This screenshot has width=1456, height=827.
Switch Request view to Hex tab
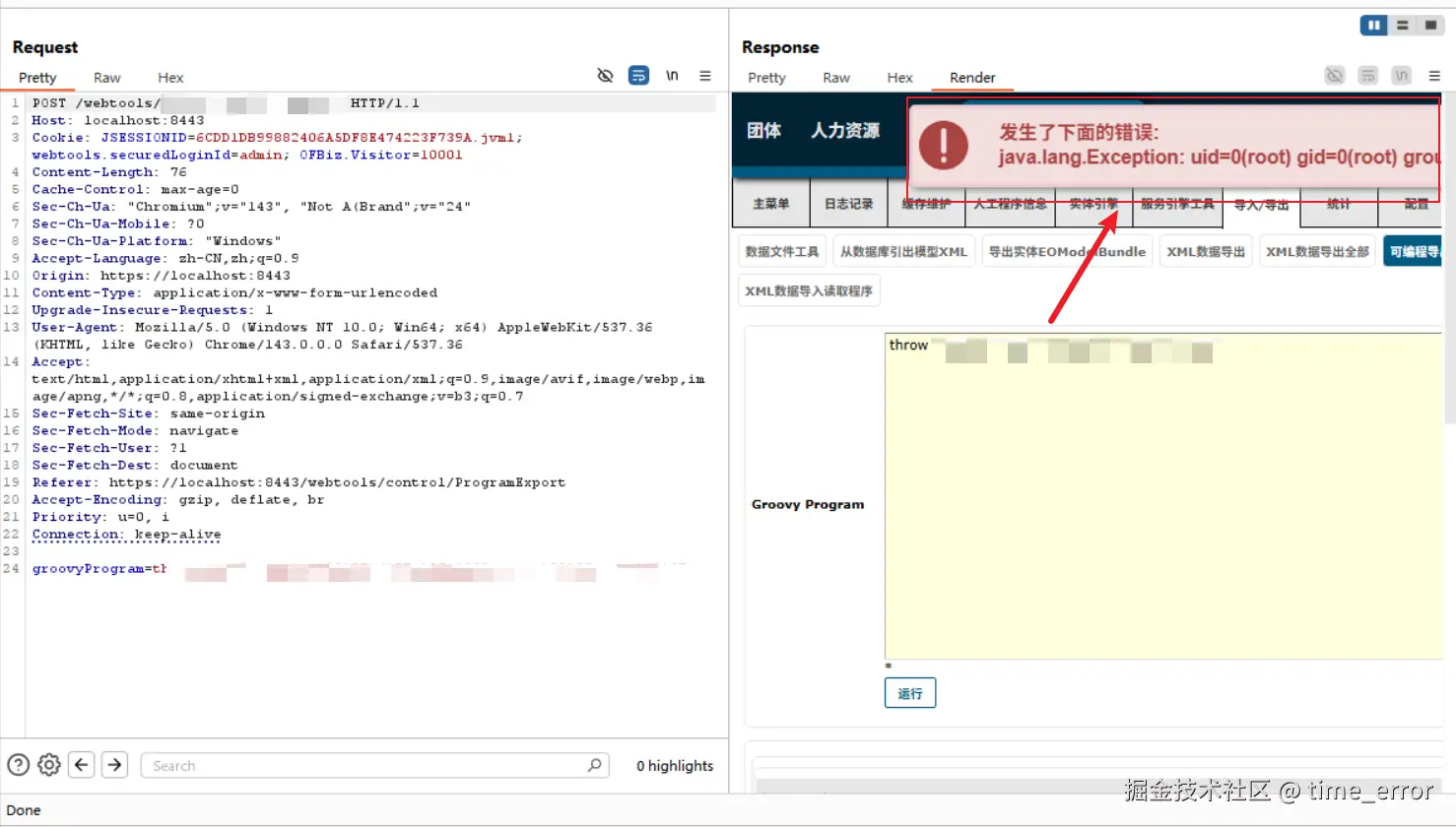coord(170,78)
